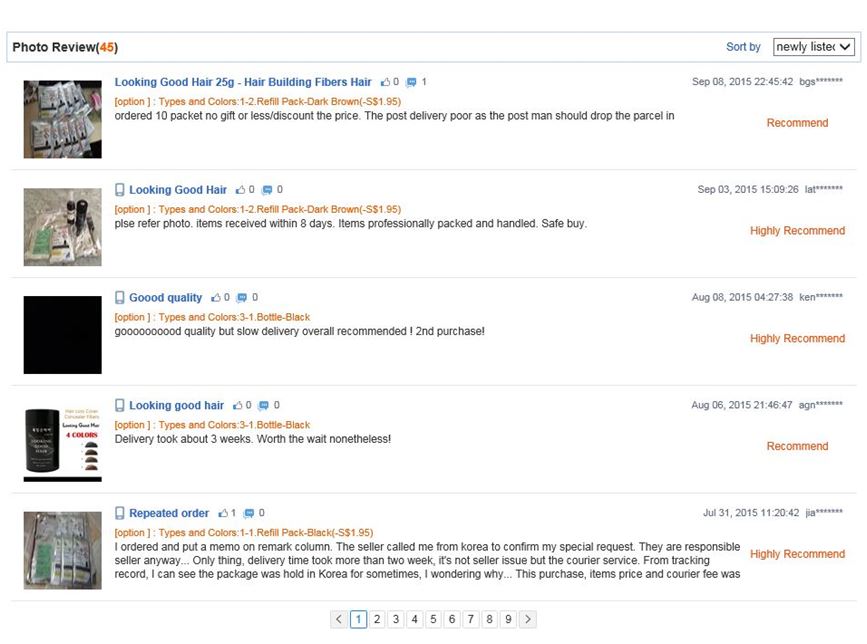Image resolution: width=867 pixels, height=644 pixels.
Task: Click comment icon on Goood quality review
Action: 242,298
